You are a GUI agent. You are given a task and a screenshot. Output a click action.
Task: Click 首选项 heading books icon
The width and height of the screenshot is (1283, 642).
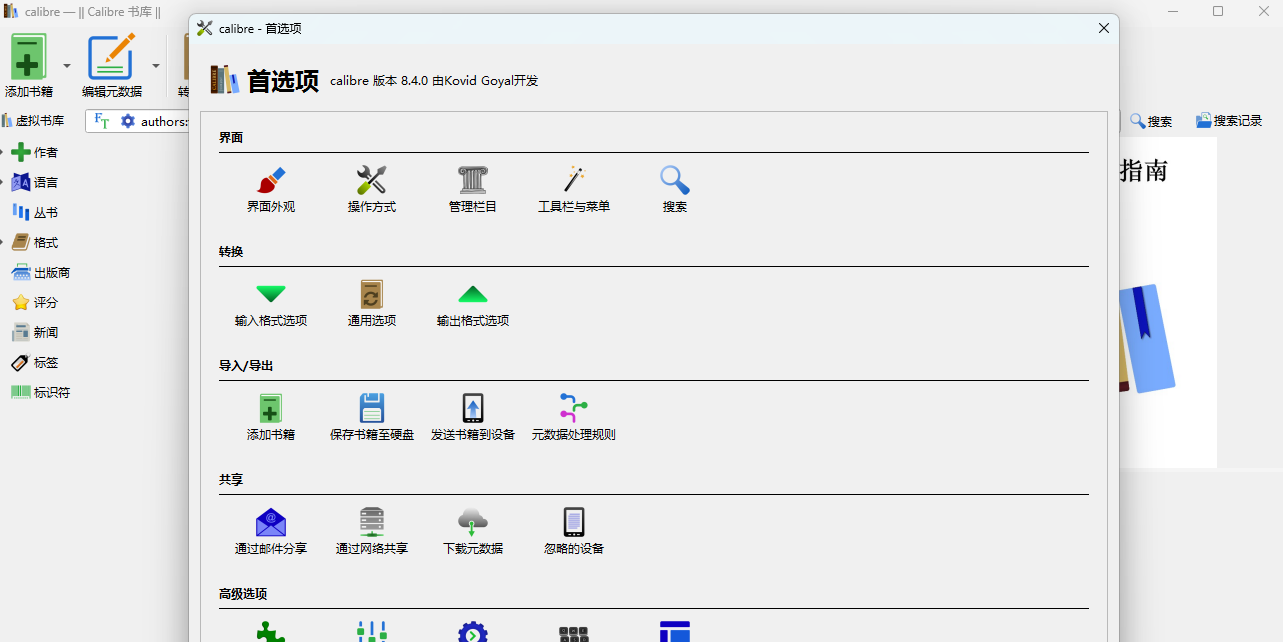(x=225, y=80)
